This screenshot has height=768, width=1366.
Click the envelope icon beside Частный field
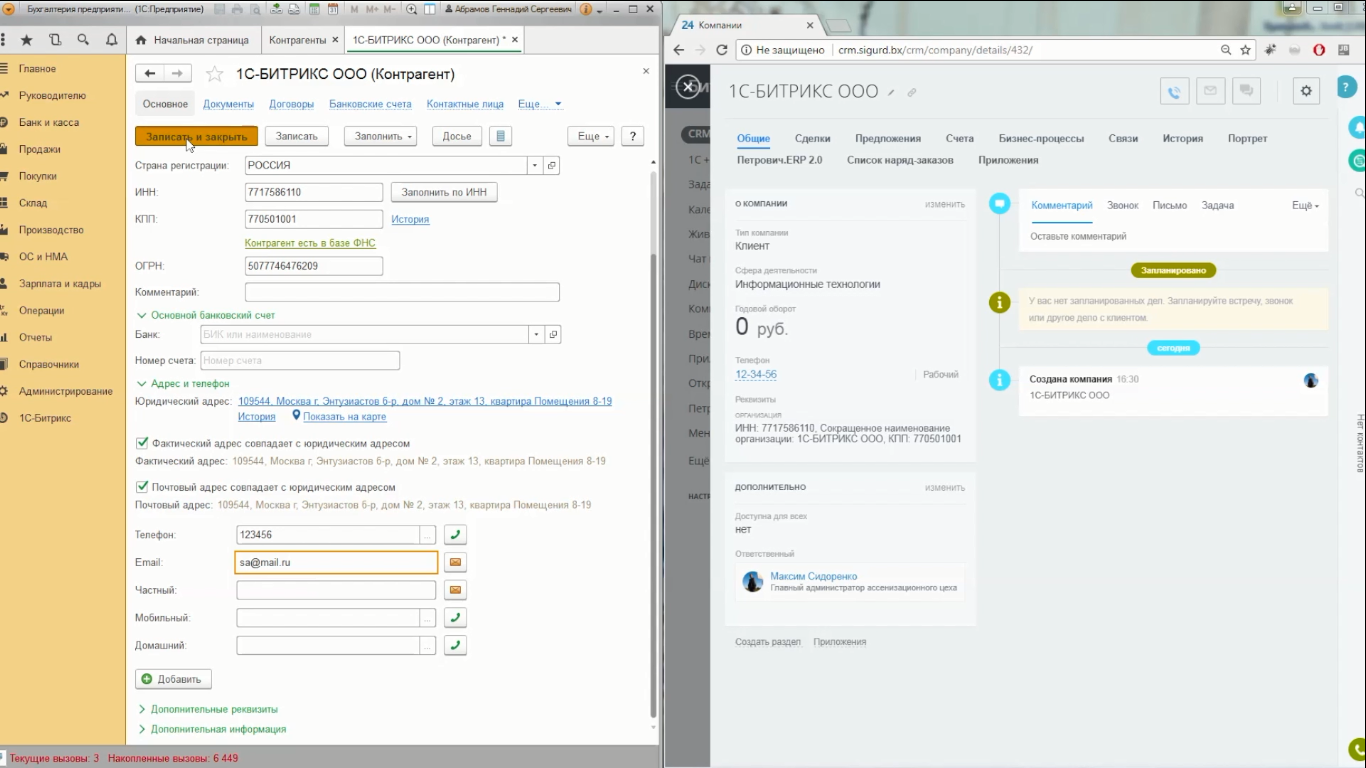point(455,590)
